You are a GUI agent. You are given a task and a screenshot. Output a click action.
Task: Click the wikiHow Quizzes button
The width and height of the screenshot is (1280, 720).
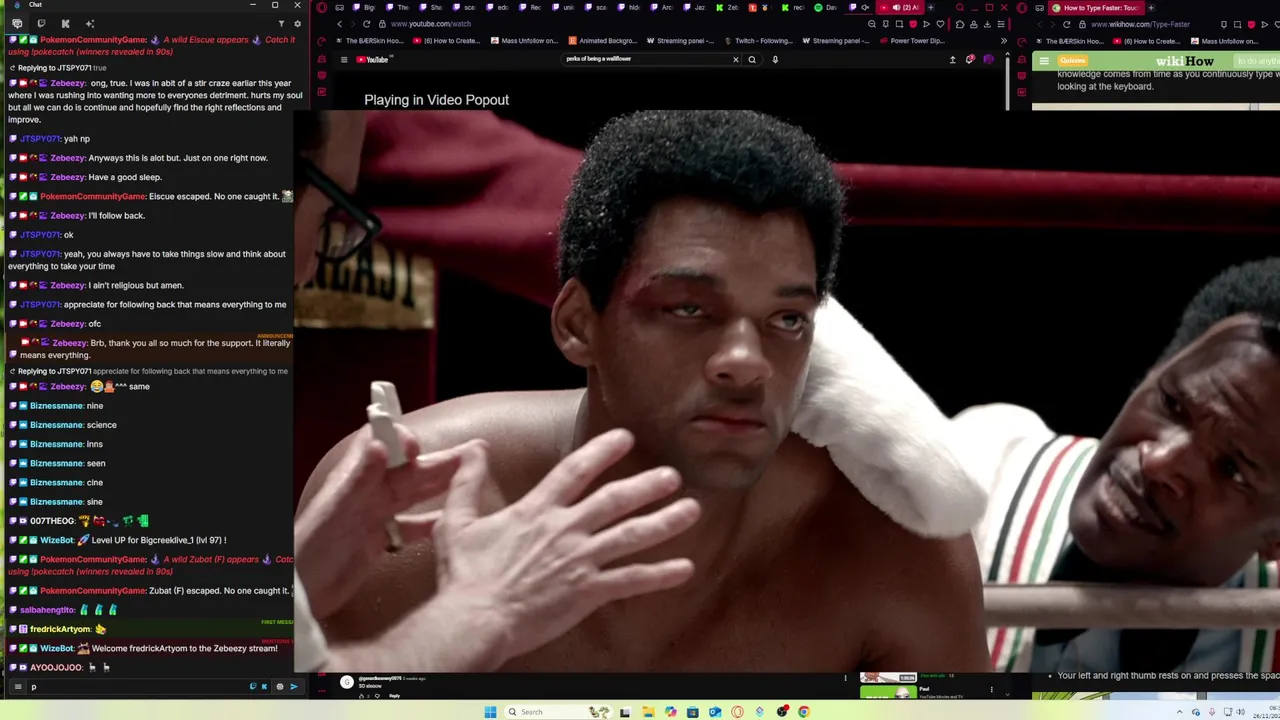pyautogui.click(x=1072, y=61)
